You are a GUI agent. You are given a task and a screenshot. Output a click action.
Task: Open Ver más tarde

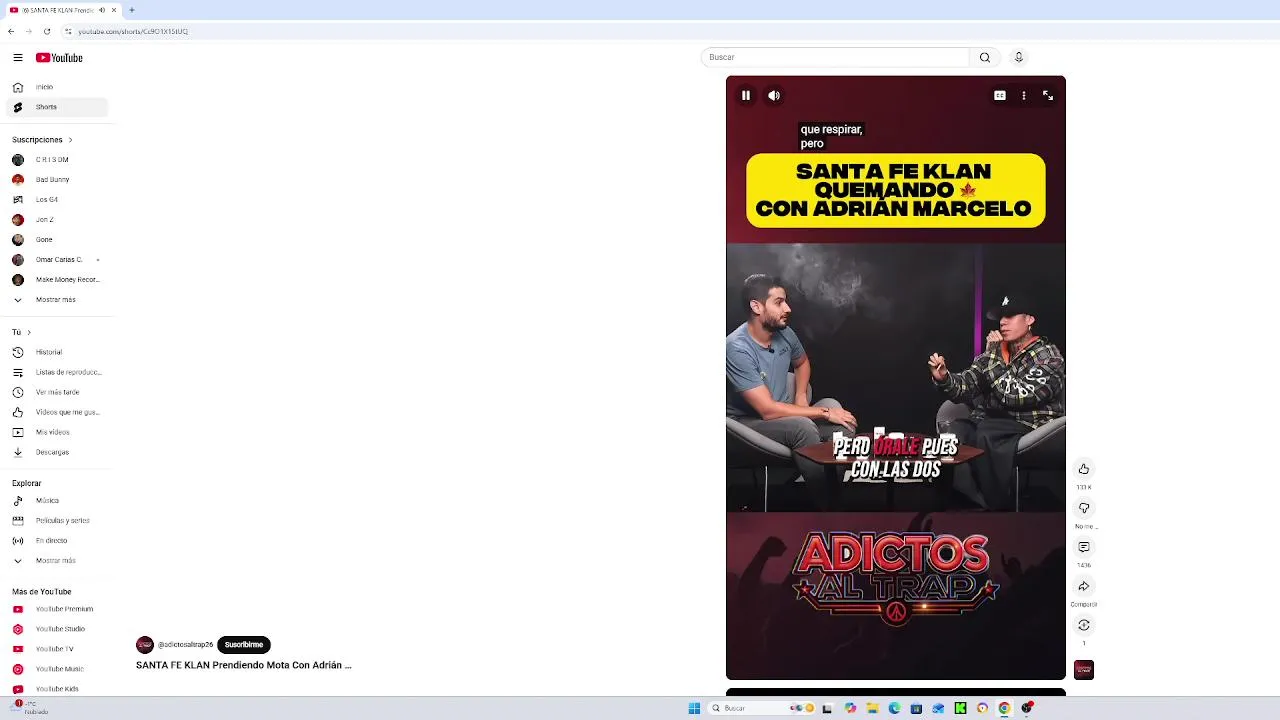click(x=58, y=393)
